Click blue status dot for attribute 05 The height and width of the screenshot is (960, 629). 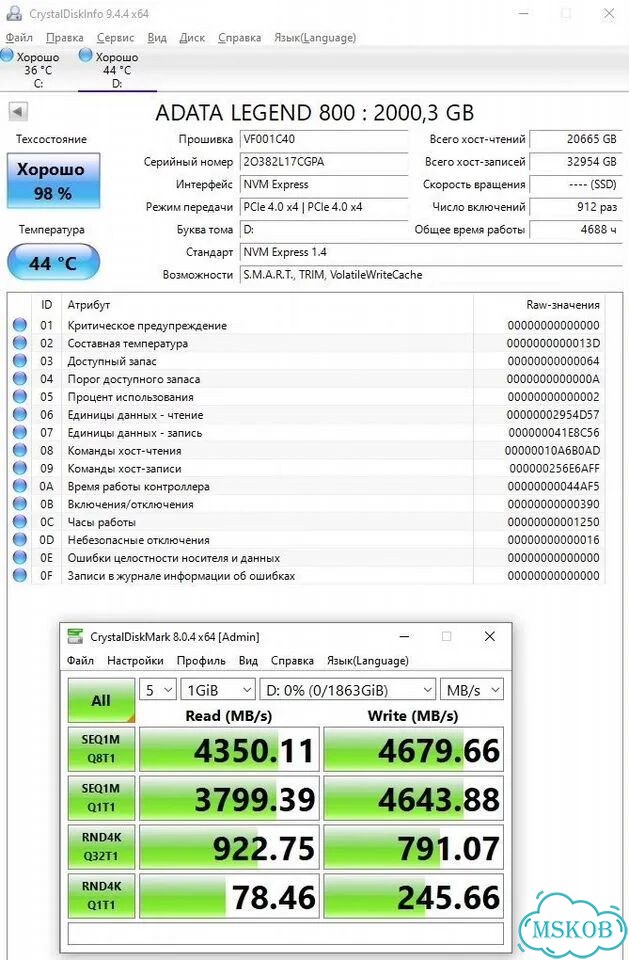click(20, 397)
